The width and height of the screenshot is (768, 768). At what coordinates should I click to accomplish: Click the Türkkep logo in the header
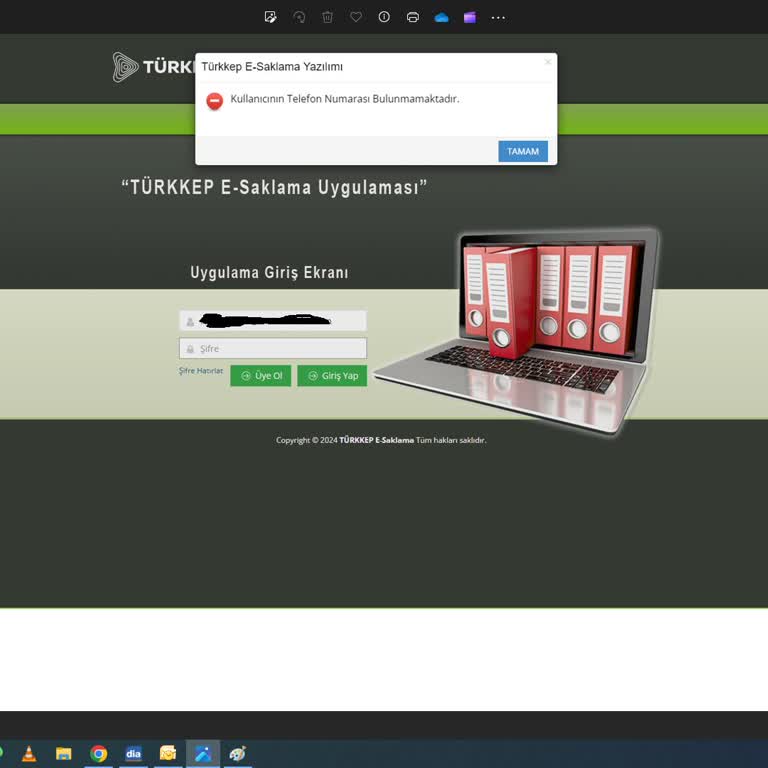coord(153,67)
